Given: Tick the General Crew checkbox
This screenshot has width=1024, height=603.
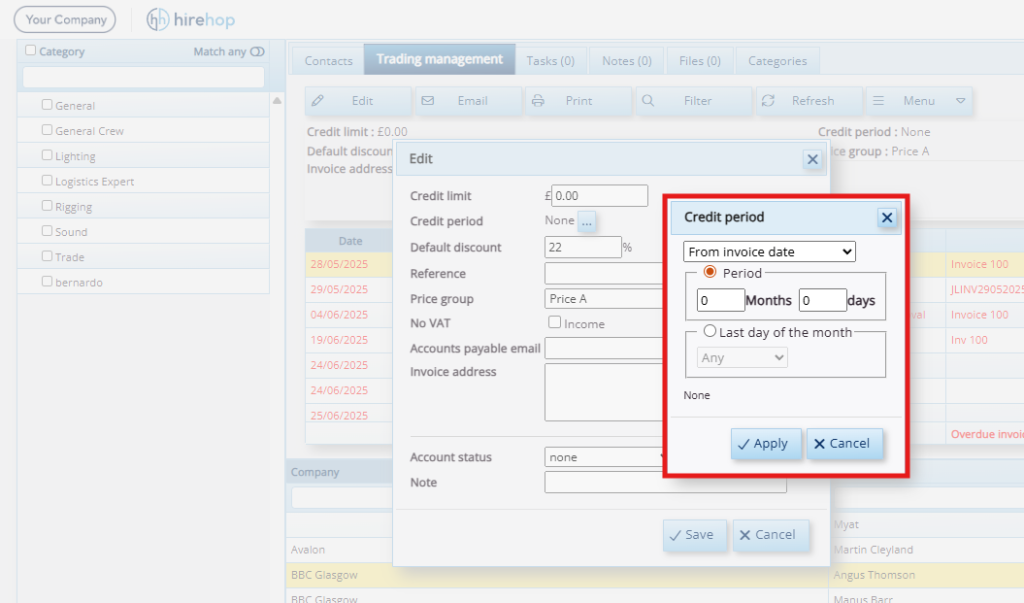Looking at the screenshot, I should tap(47, 130).
